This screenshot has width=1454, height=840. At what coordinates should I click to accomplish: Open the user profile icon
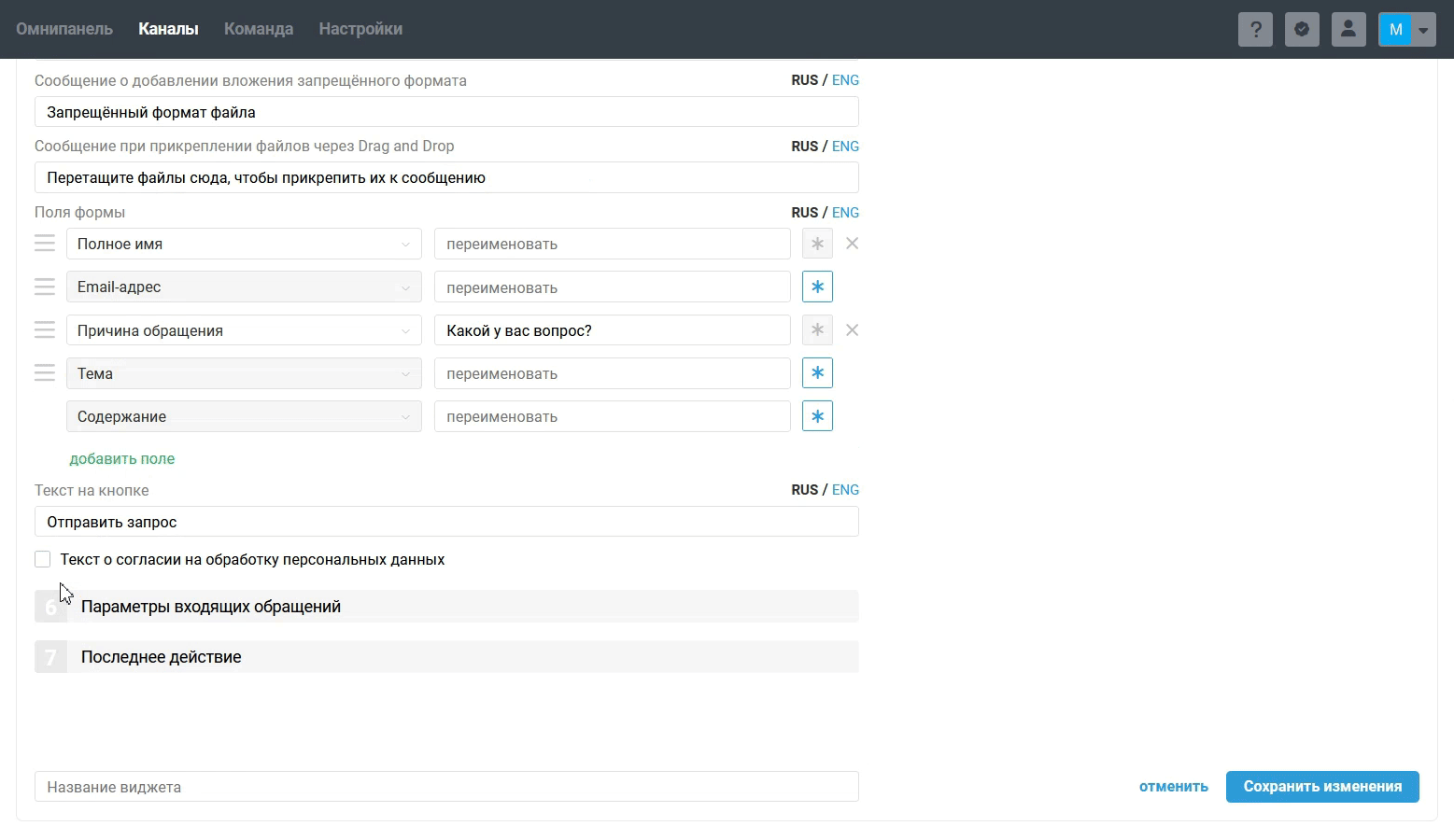[1348, 29]
